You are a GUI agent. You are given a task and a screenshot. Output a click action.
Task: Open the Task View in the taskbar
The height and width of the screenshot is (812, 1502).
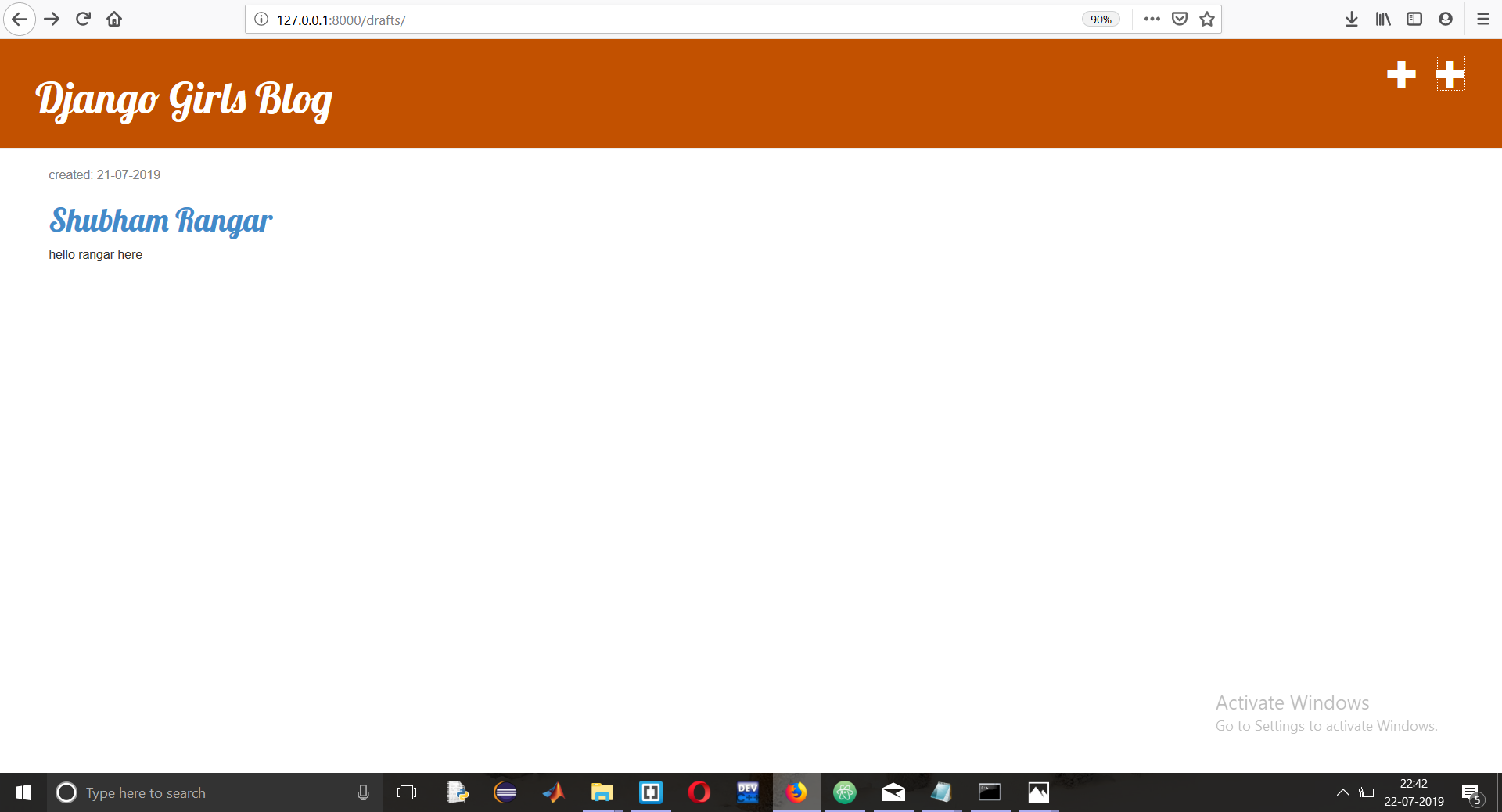pyautogui.click(x=406, y=792)
